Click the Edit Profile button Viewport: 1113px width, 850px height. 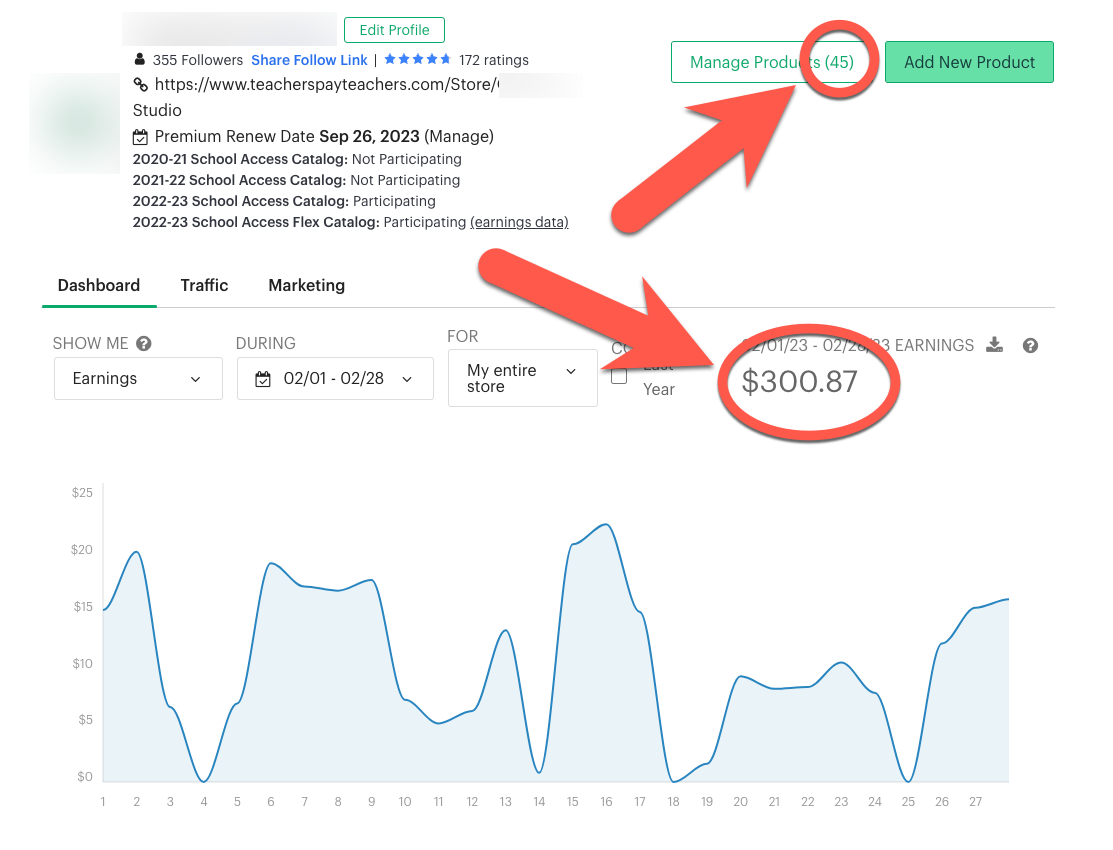coord(394,30)
